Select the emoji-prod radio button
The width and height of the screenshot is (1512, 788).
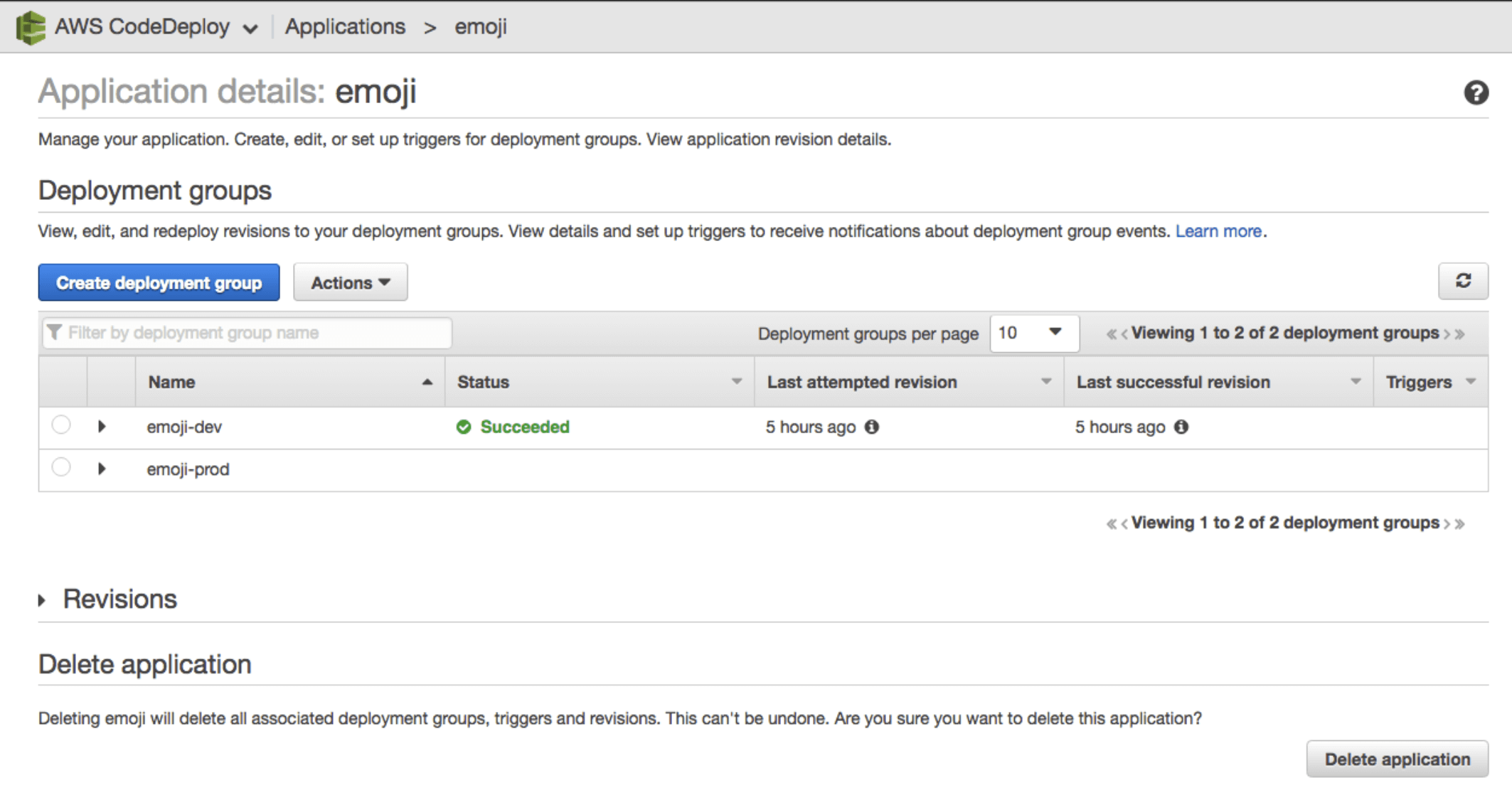click(x=61, y=467)
